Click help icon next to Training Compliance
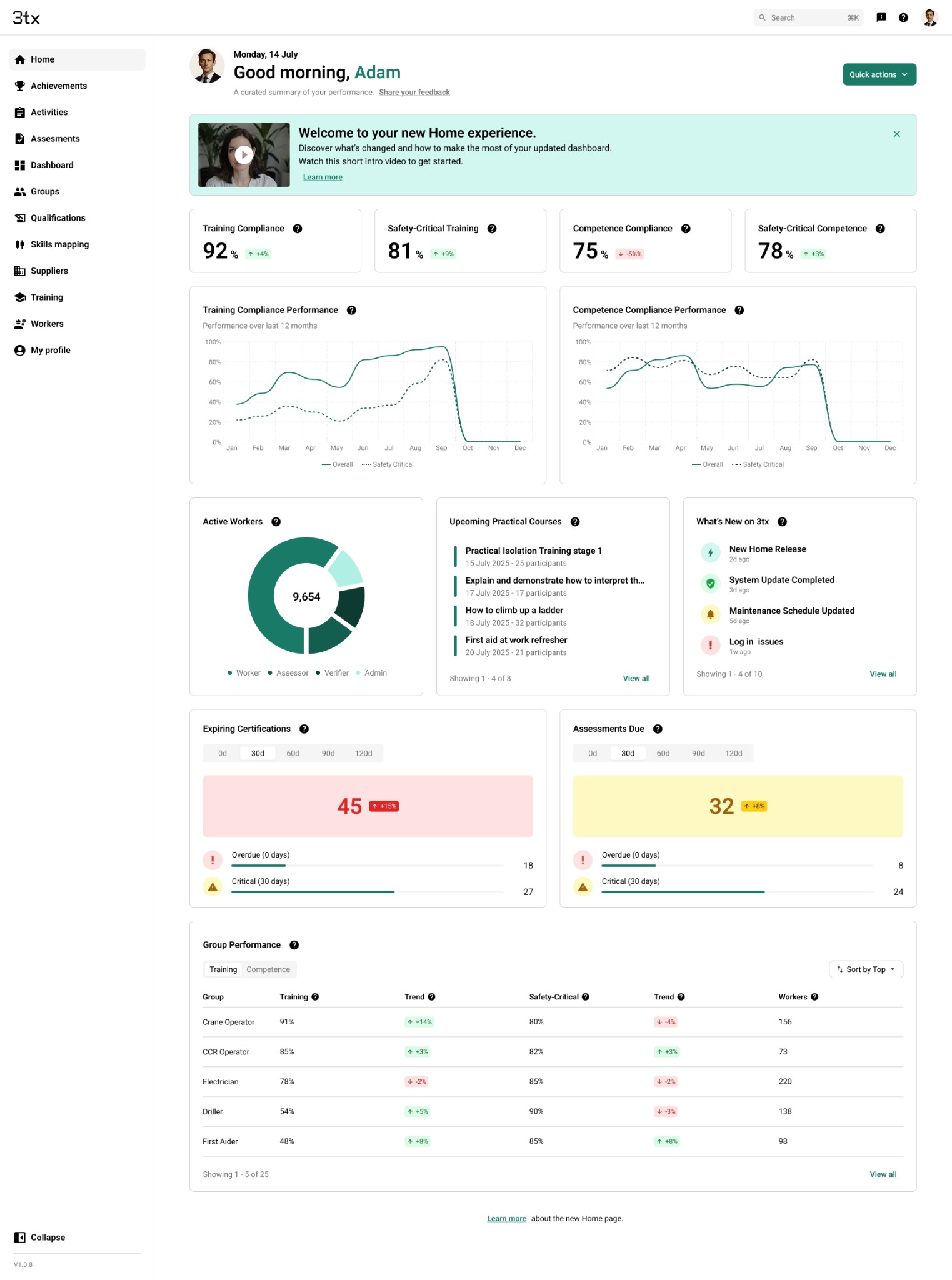This screenshot has width=952, height=1280. 298,229
